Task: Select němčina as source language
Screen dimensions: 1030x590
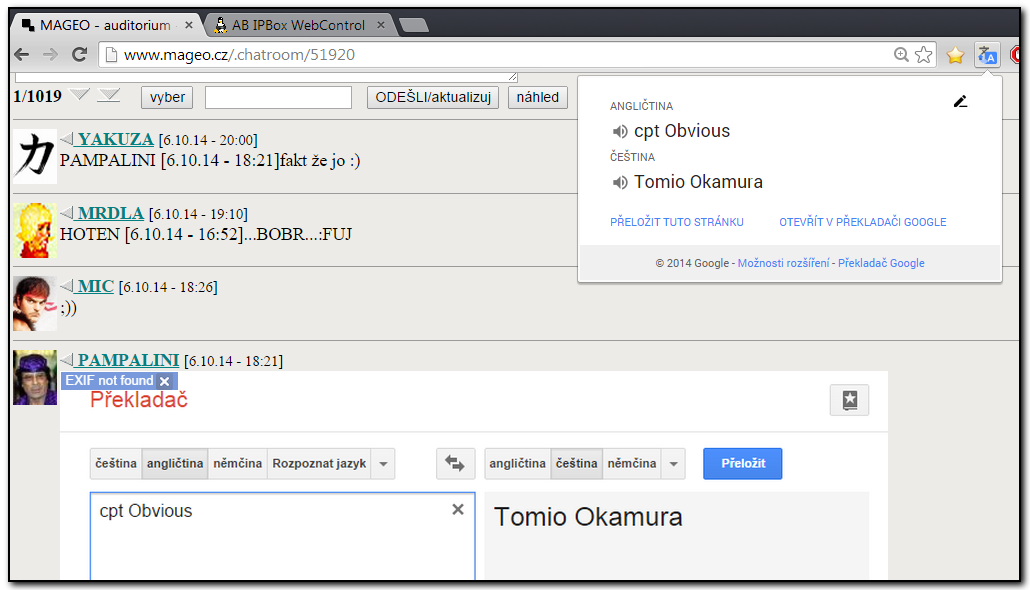Action: pyautogui.click(x=237, y=464)
